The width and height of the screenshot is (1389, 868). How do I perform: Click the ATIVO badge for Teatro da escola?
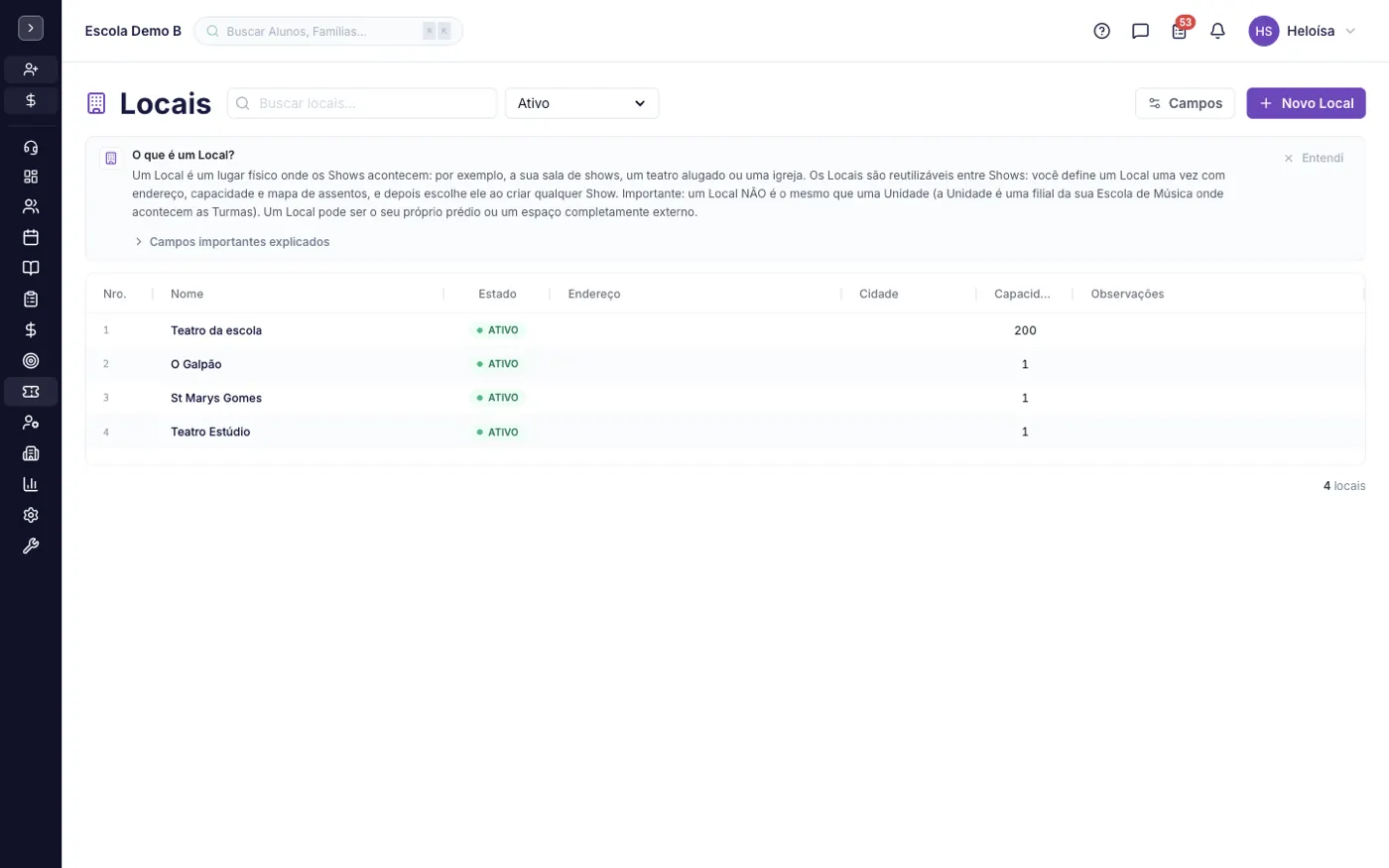pos(497,330)
